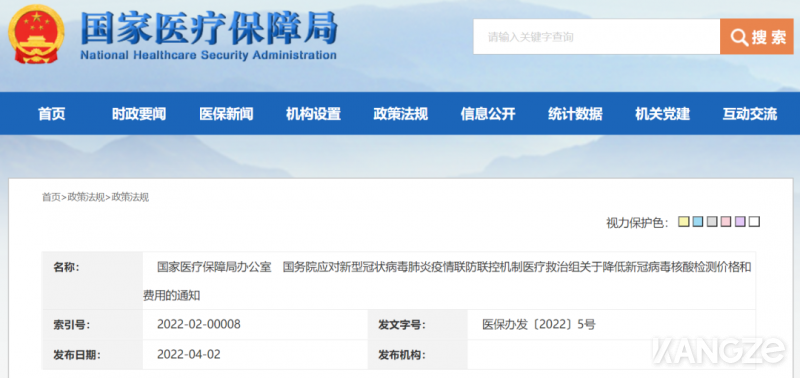Open the 机构设置 navigation item
This screenshot has height=378, width=800.
click(313, 114)
